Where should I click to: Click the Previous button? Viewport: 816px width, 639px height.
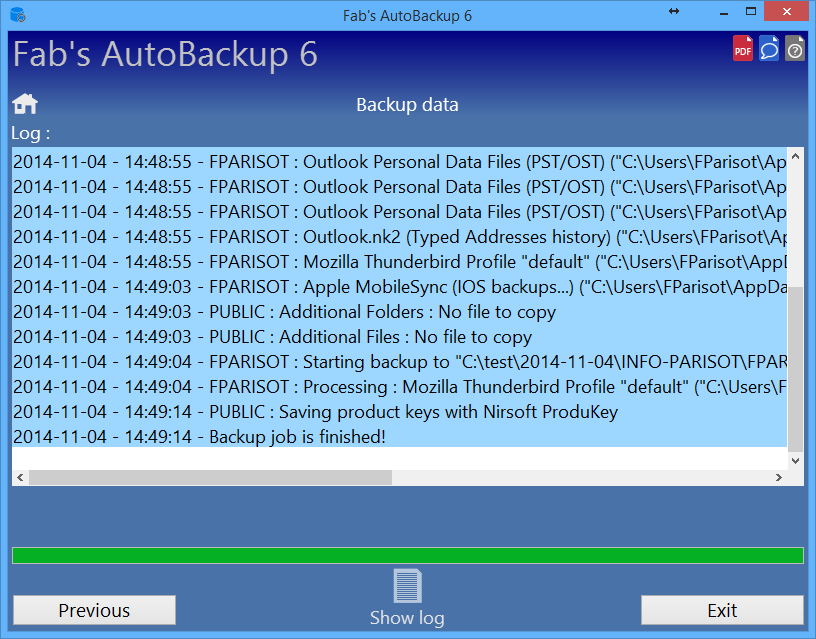point(94,610)
